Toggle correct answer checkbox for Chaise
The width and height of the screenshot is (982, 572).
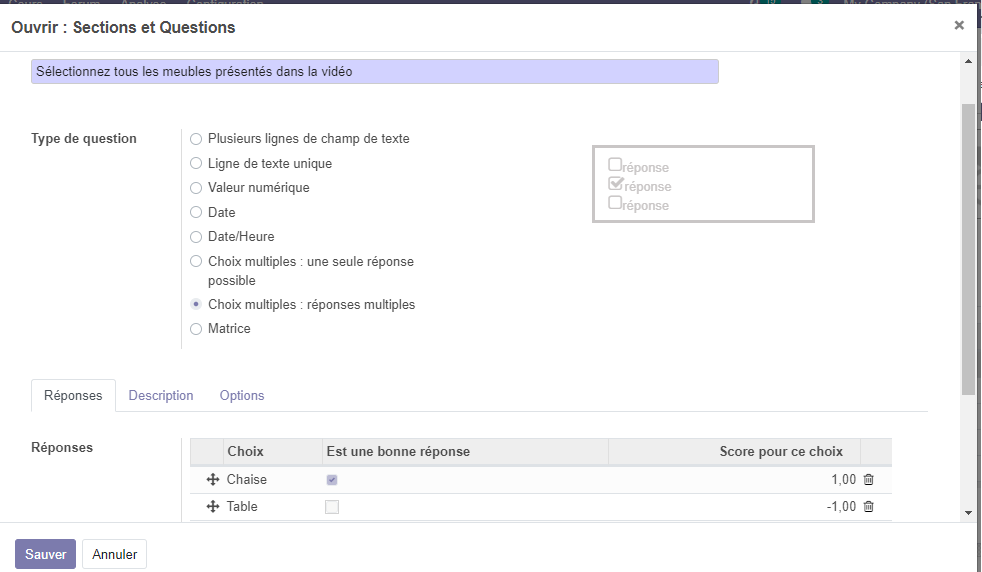click(x=332, y=480)
